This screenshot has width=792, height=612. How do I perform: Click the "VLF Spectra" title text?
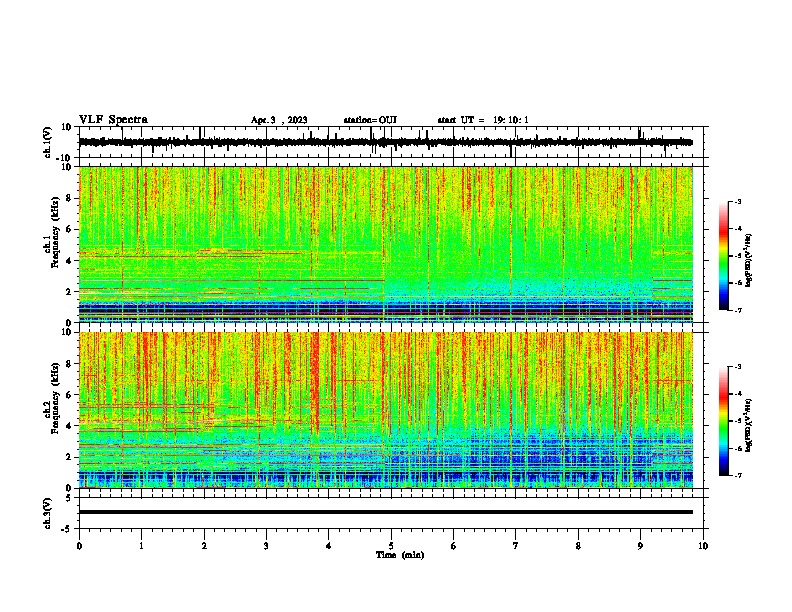(x=114, y=120)
